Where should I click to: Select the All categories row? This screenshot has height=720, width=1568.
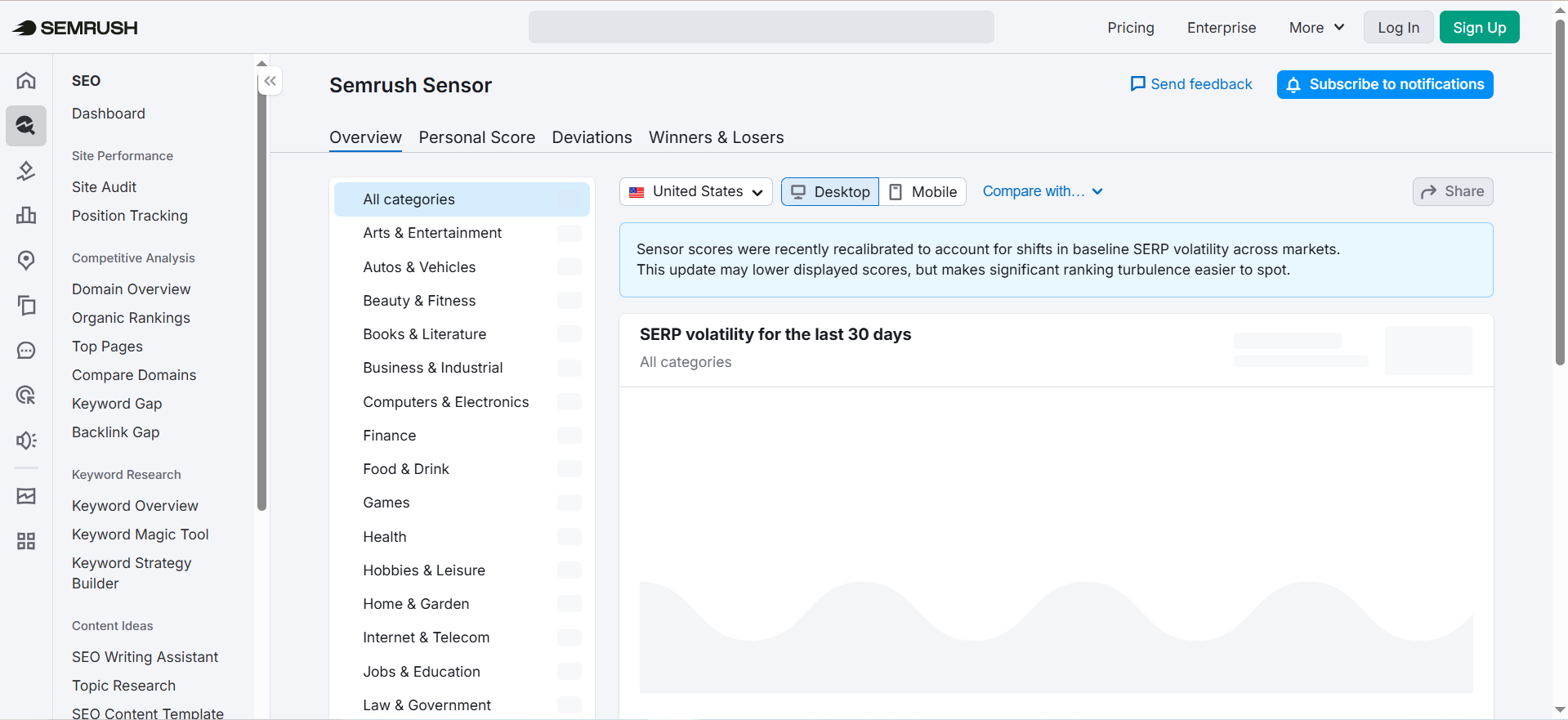click(462, 199)
